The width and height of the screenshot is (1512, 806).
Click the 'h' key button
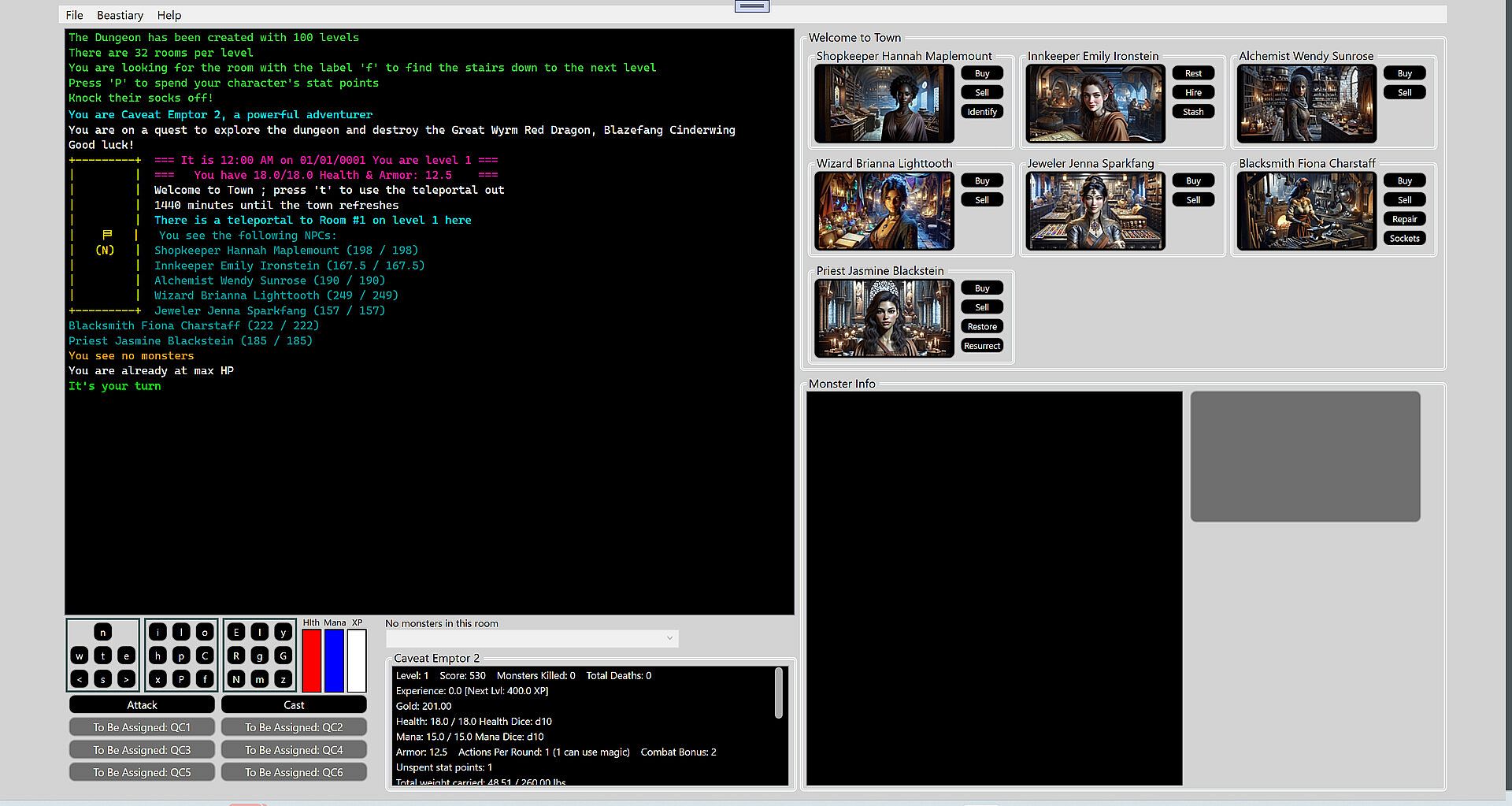point(157,656)
